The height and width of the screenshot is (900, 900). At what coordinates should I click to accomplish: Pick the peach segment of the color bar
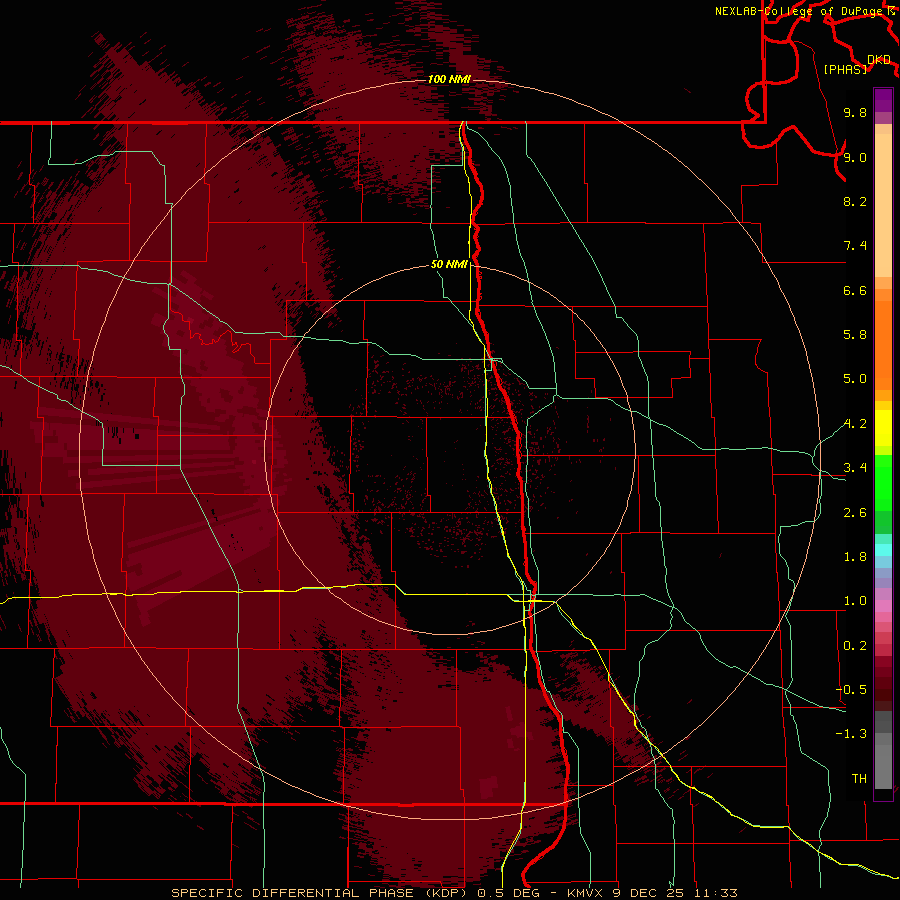pyautogui.click(x=883, y=205)
